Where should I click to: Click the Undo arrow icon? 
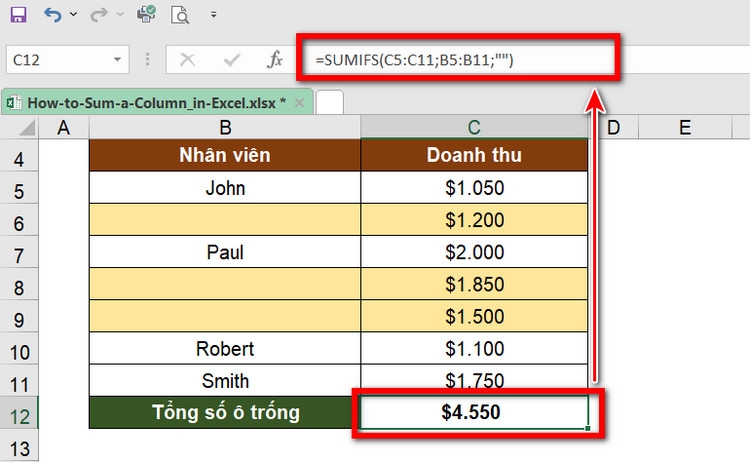tap(52, 15)
